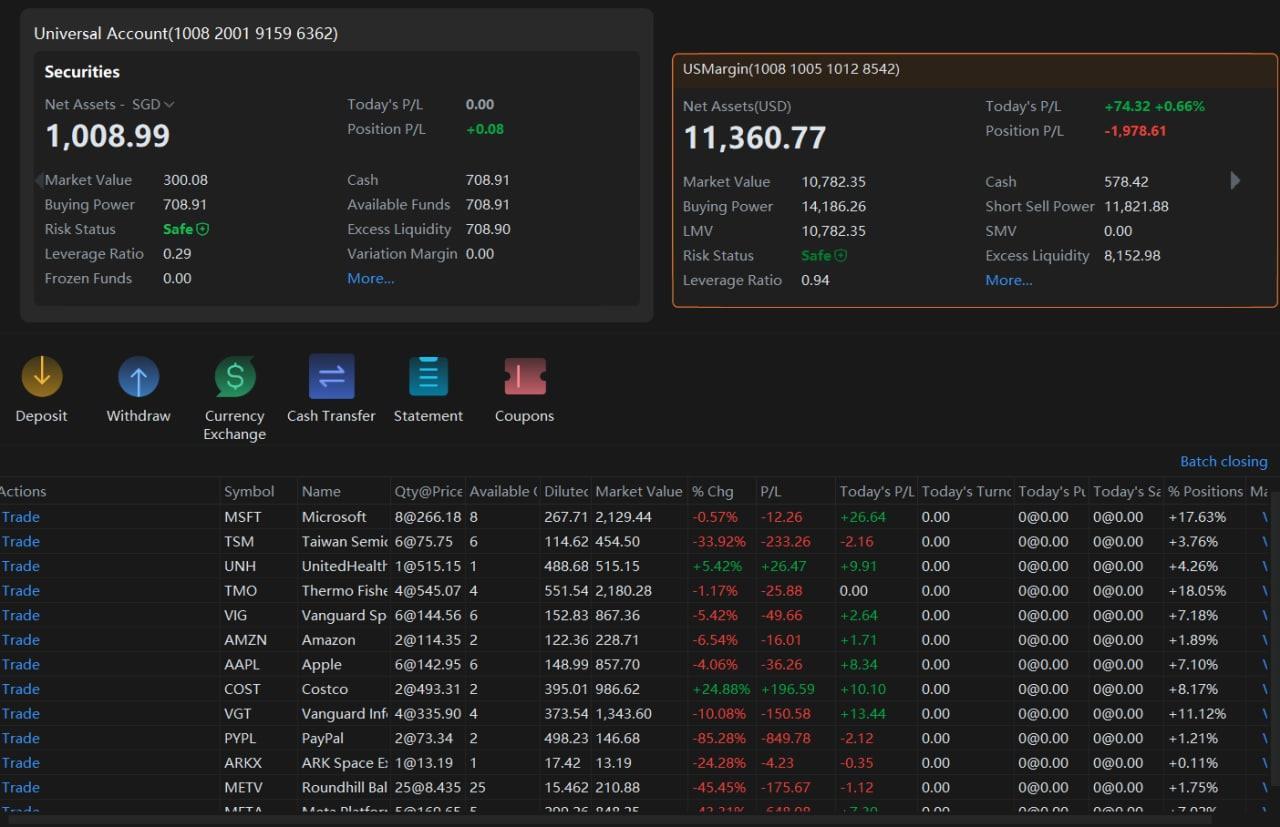Click More... in Securities account
1280x827 pixels.
click(x=371, y=278)
